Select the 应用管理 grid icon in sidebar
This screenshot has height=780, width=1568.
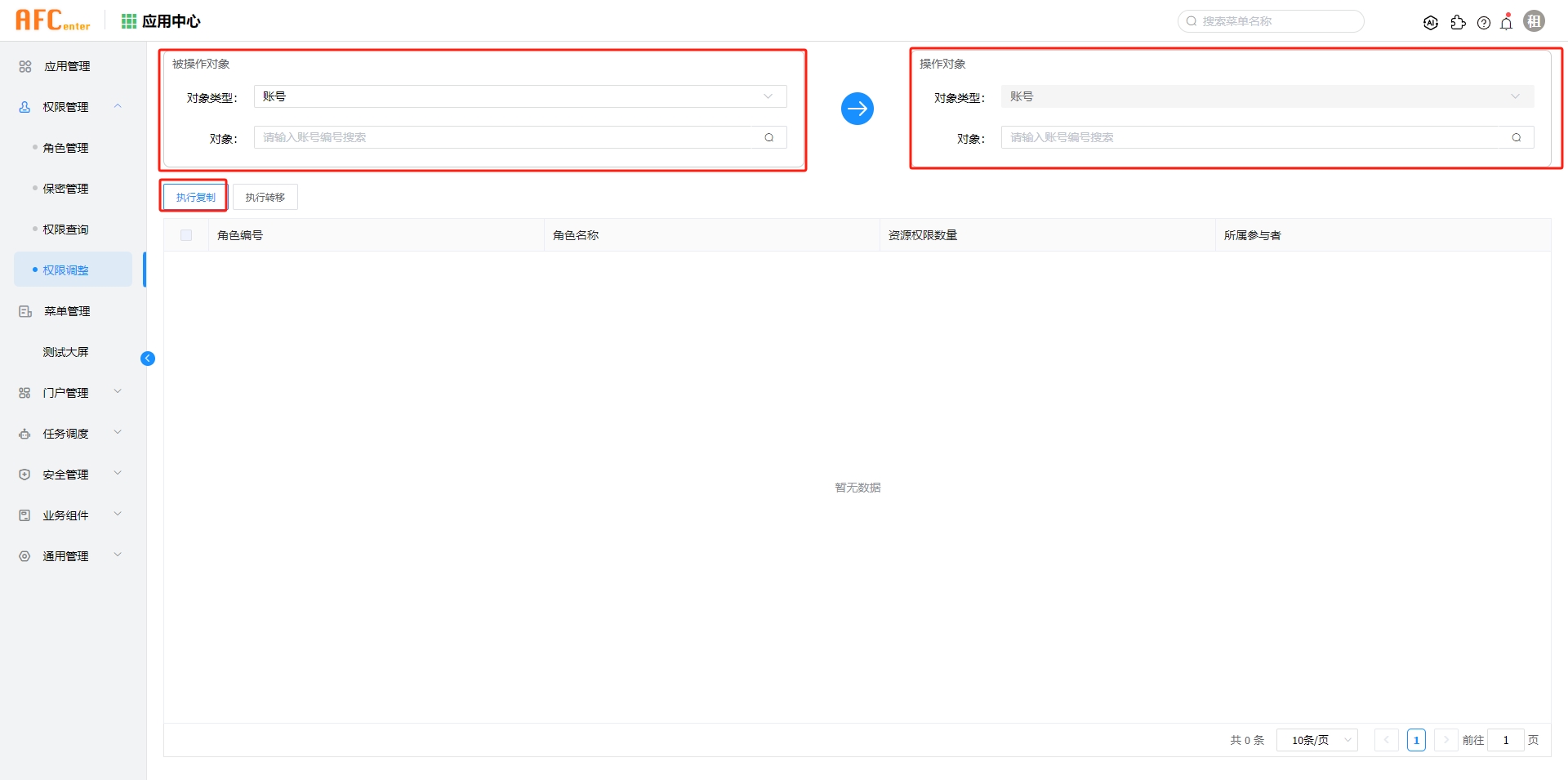[x=24, y=66]
